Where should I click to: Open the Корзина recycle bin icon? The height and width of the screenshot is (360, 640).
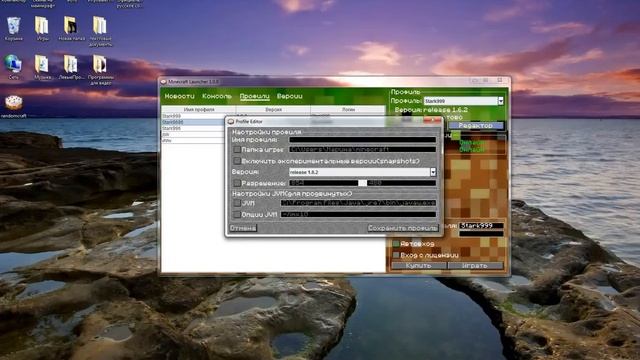tap(13, 28)
